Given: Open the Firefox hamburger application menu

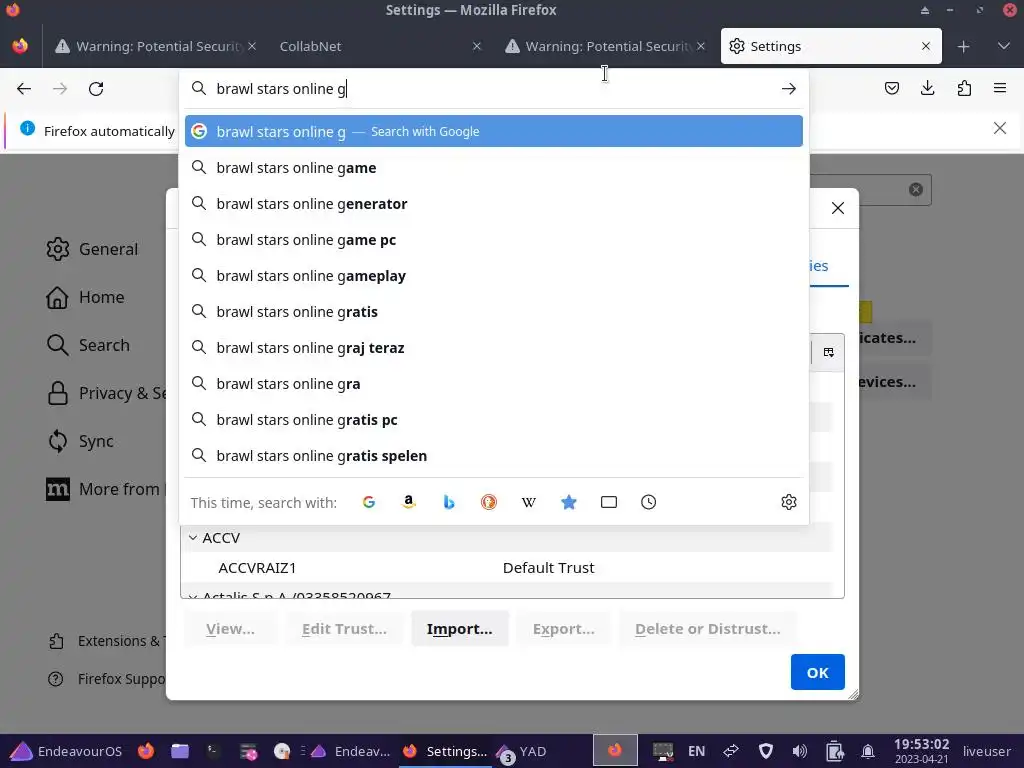Looking at the screenshot, I should point(1000,88).
